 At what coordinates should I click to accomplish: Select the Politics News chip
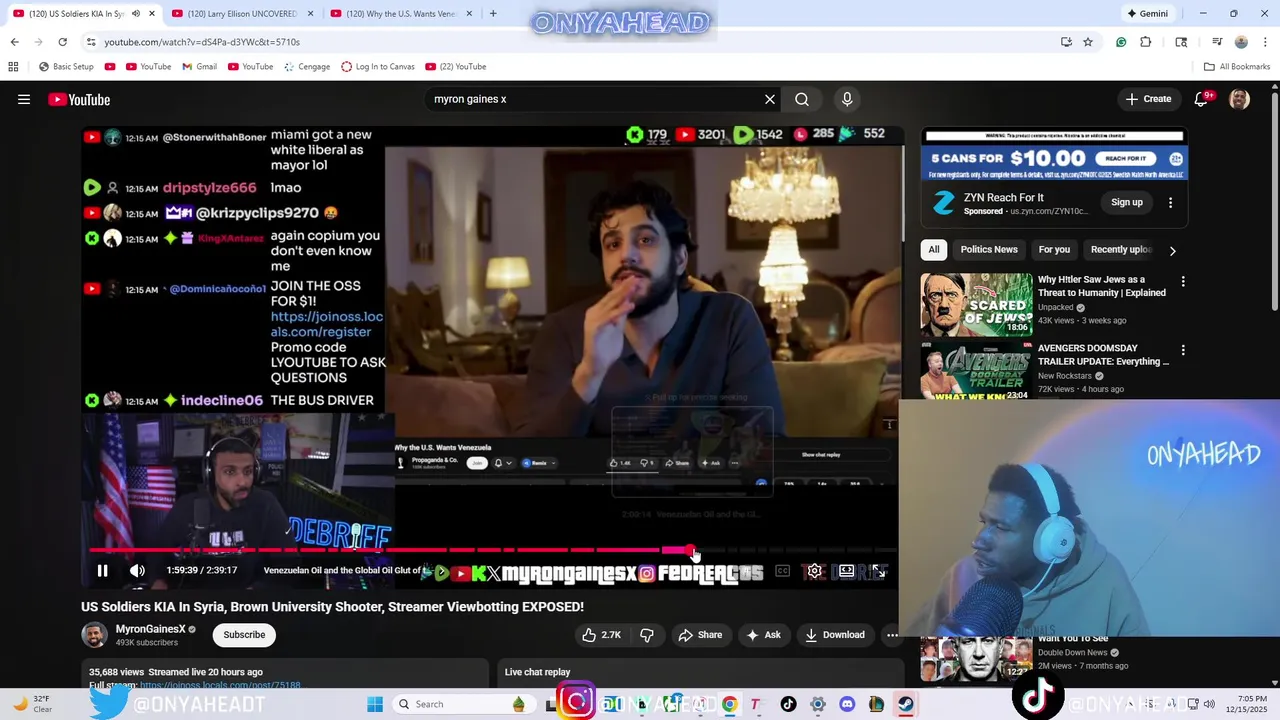click(x=989, y=250)
